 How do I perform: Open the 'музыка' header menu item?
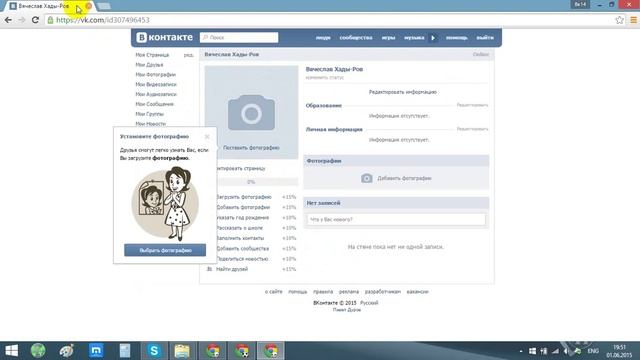click(414, 38)
